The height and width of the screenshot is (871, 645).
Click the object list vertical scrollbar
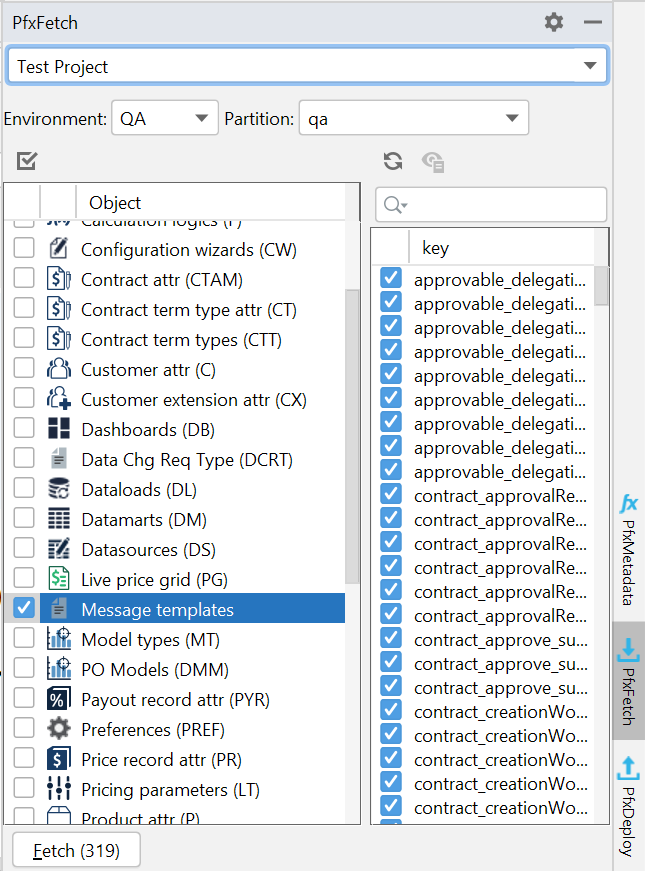[352, 437]
